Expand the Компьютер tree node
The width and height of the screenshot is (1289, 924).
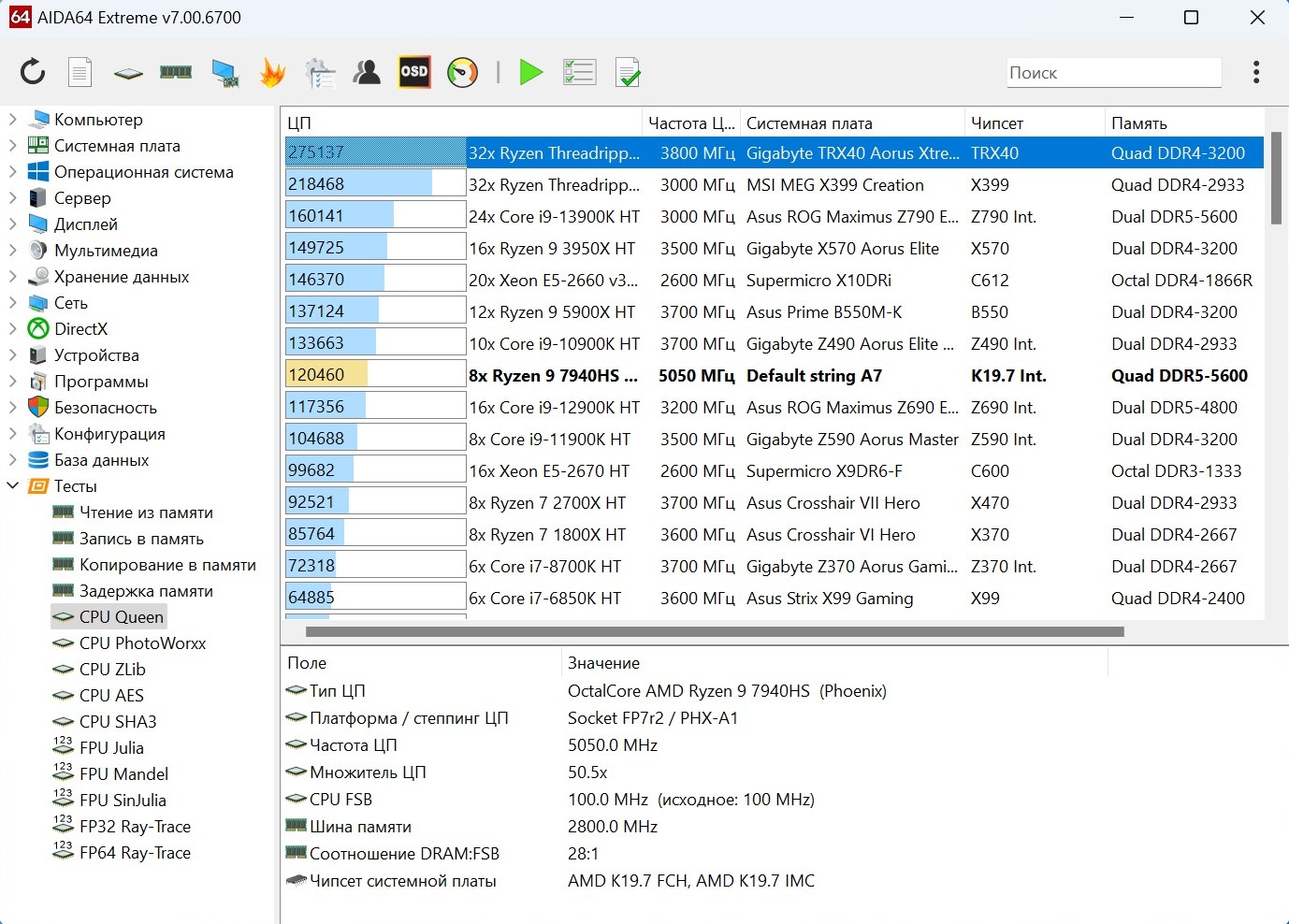click(13, 120)
